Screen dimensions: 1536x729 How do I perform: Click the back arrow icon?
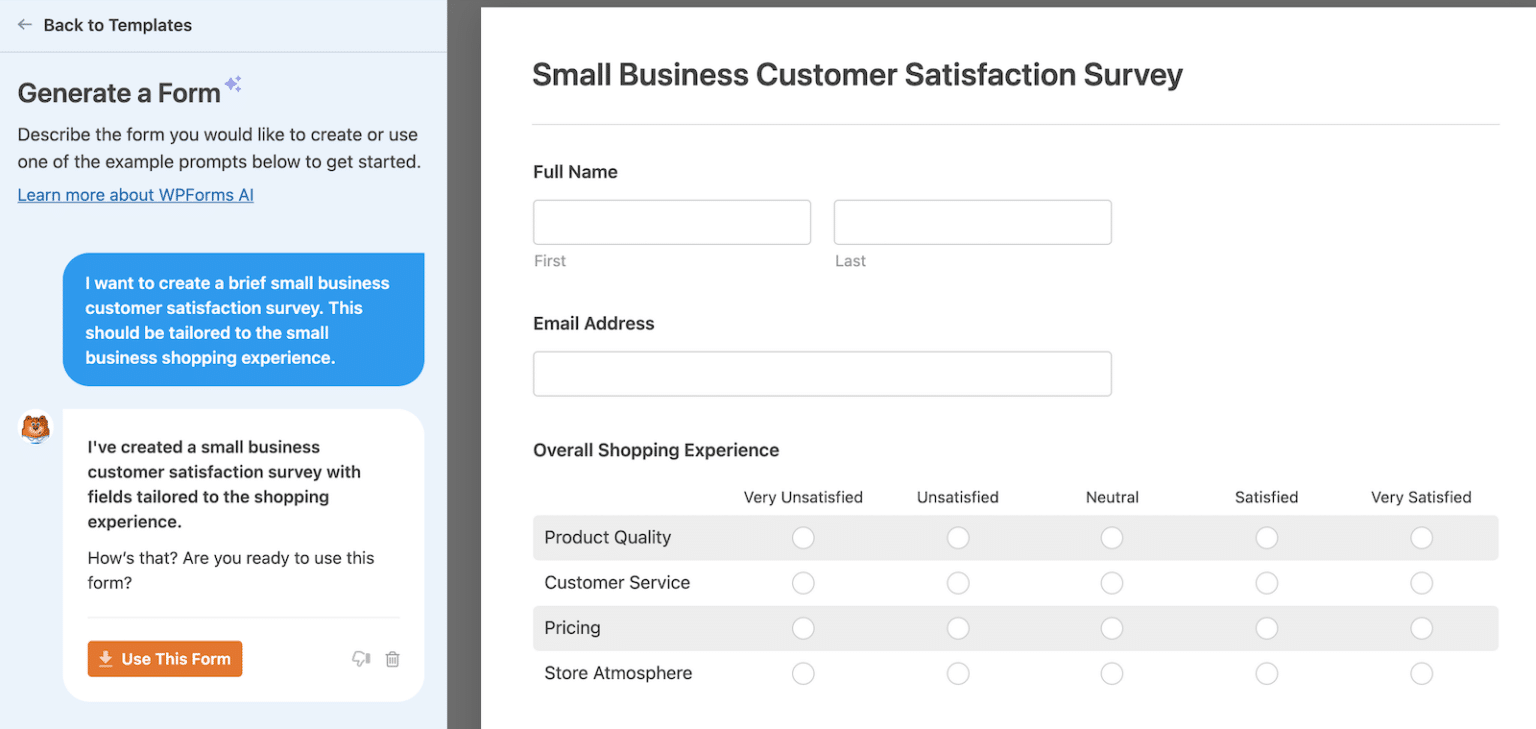click(x=25, y=25)
